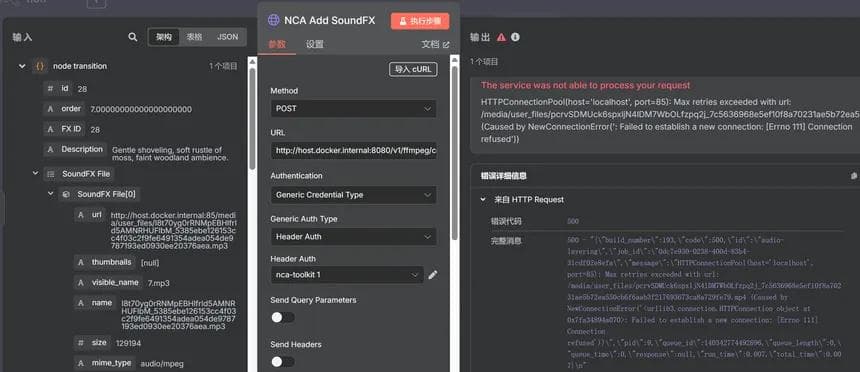Click the mime_type value audio/mpeg

pos(162,364)
